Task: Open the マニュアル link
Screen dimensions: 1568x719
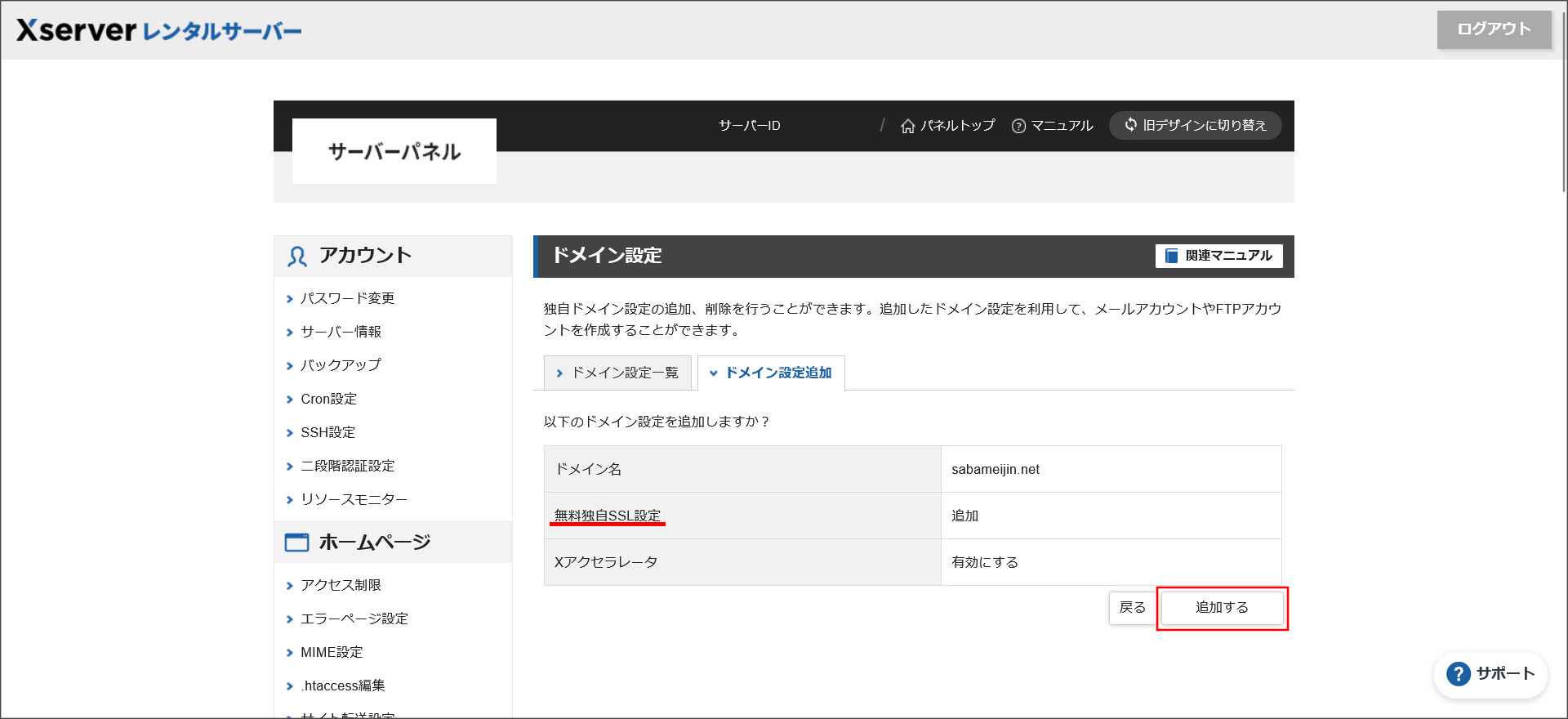Action: click(x=1052, y=125)
